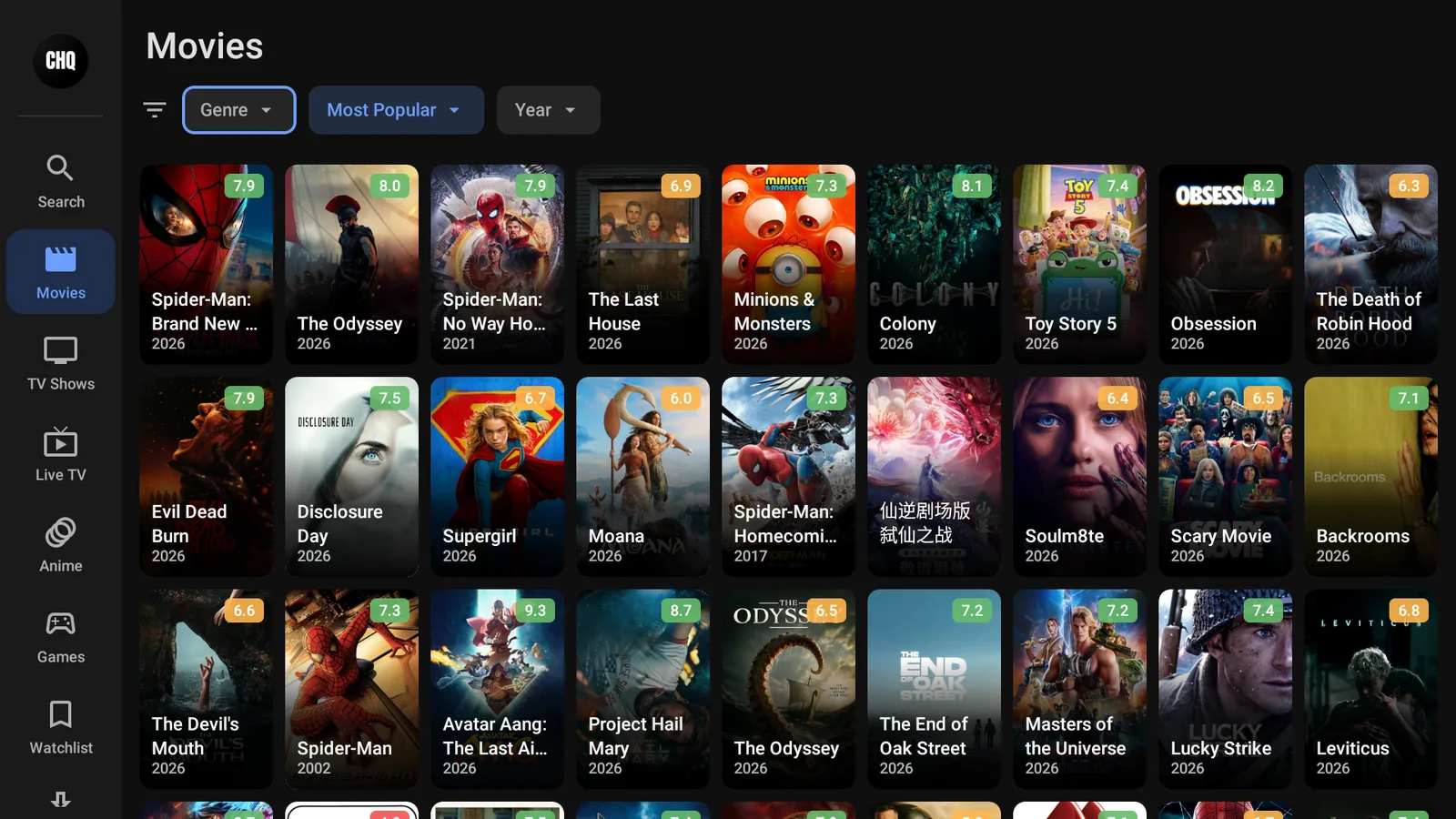Viewport: 1456px width, 819px height.
Task: Open the Leviticus movie card
Action: click(x=1371, y=689)
